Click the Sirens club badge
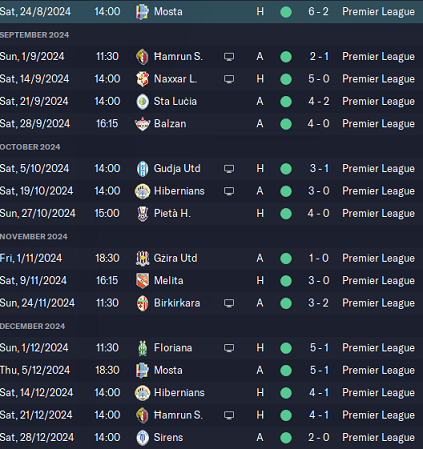Viewport: 423px width, 449px height. coord(143,438)
